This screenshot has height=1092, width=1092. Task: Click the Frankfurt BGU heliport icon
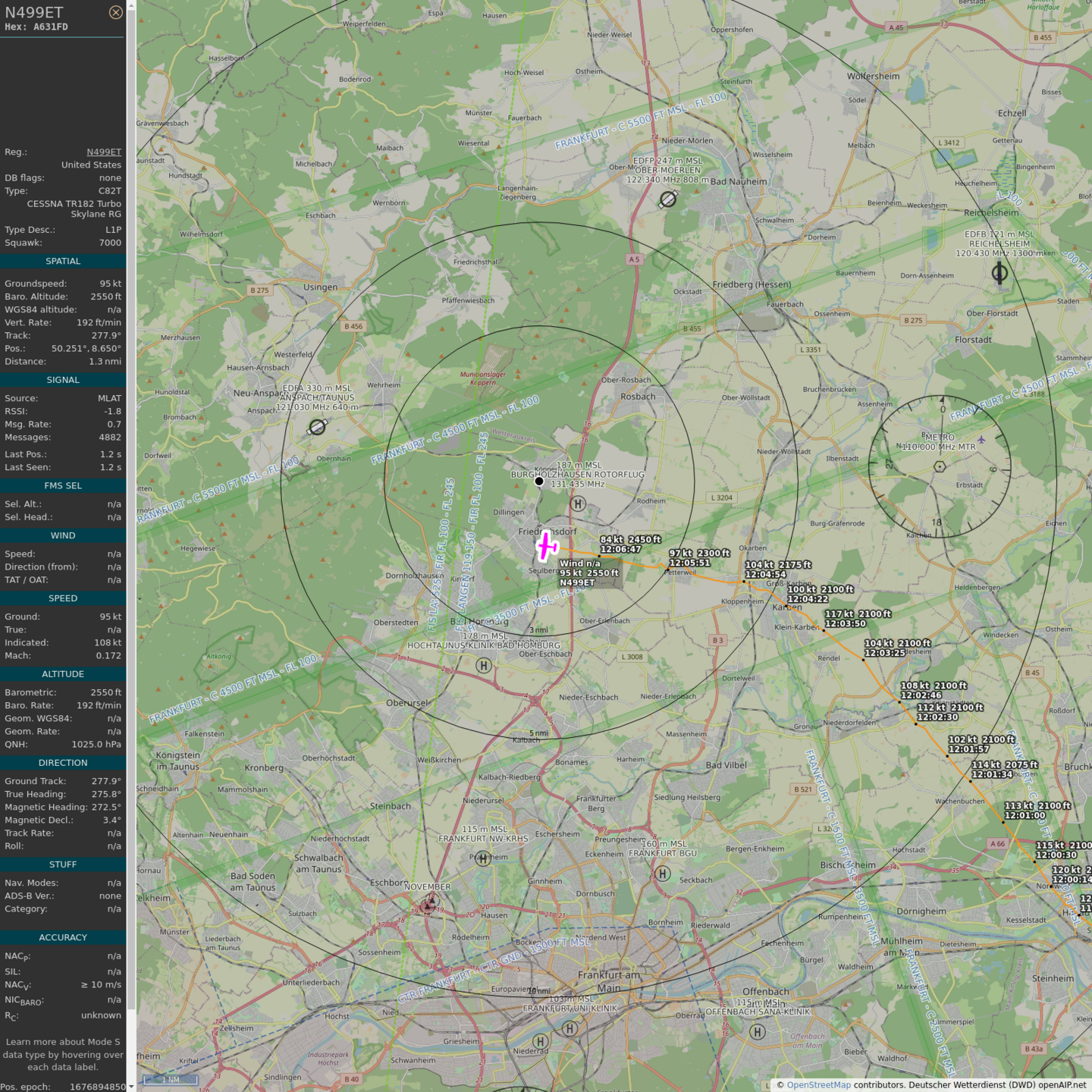tap(663, 874)
